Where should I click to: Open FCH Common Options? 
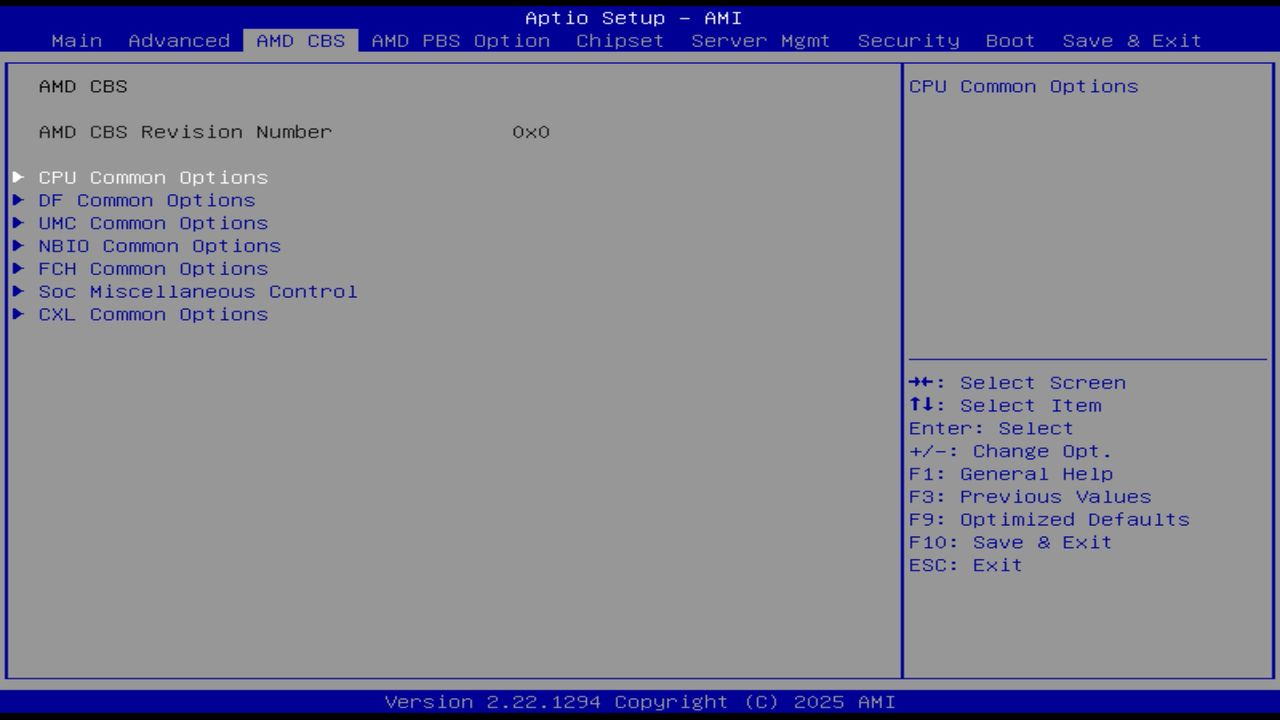click(153, 268)
